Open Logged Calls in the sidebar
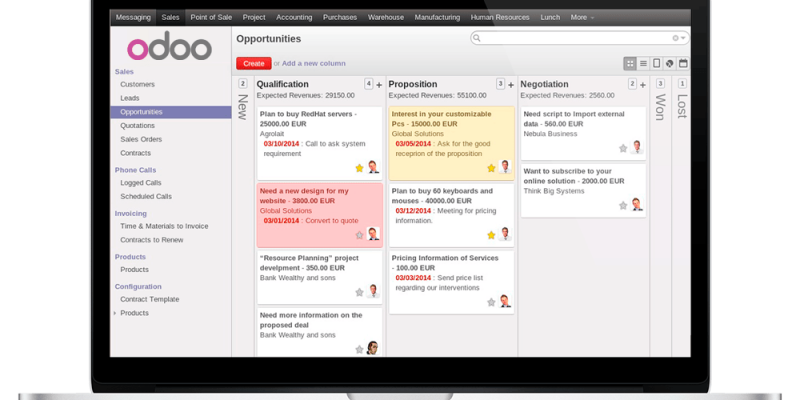Viewport: 800px width, 400px height. coord(141,183)
